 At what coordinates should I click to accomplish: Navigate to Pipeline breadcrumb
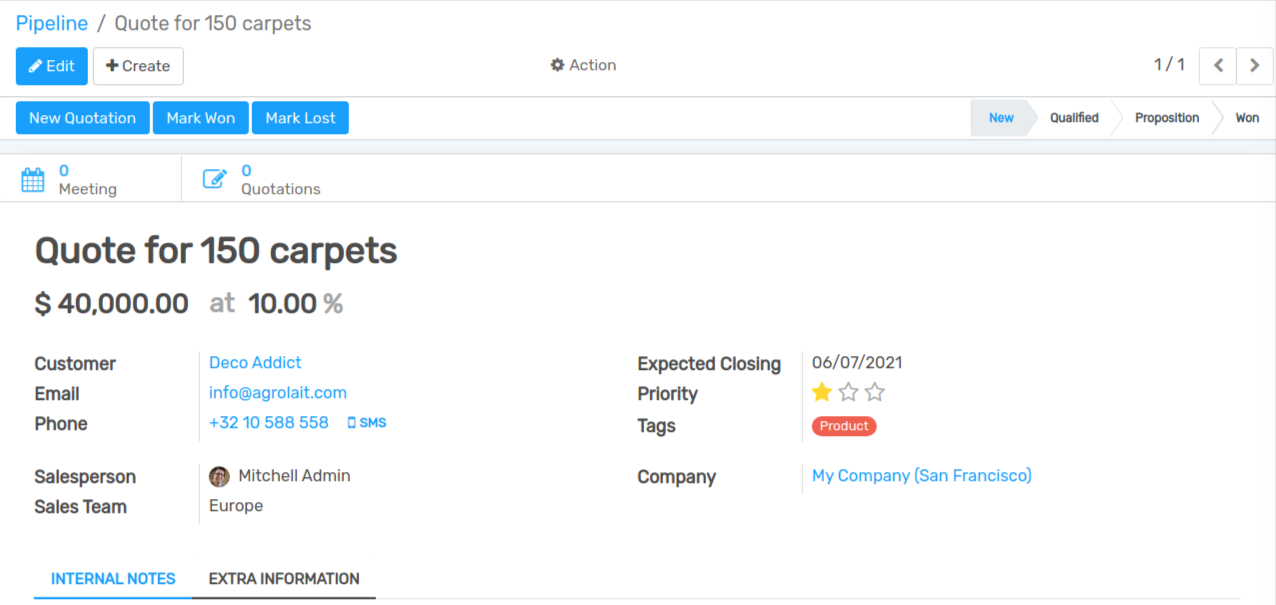(x=52, y=23)
